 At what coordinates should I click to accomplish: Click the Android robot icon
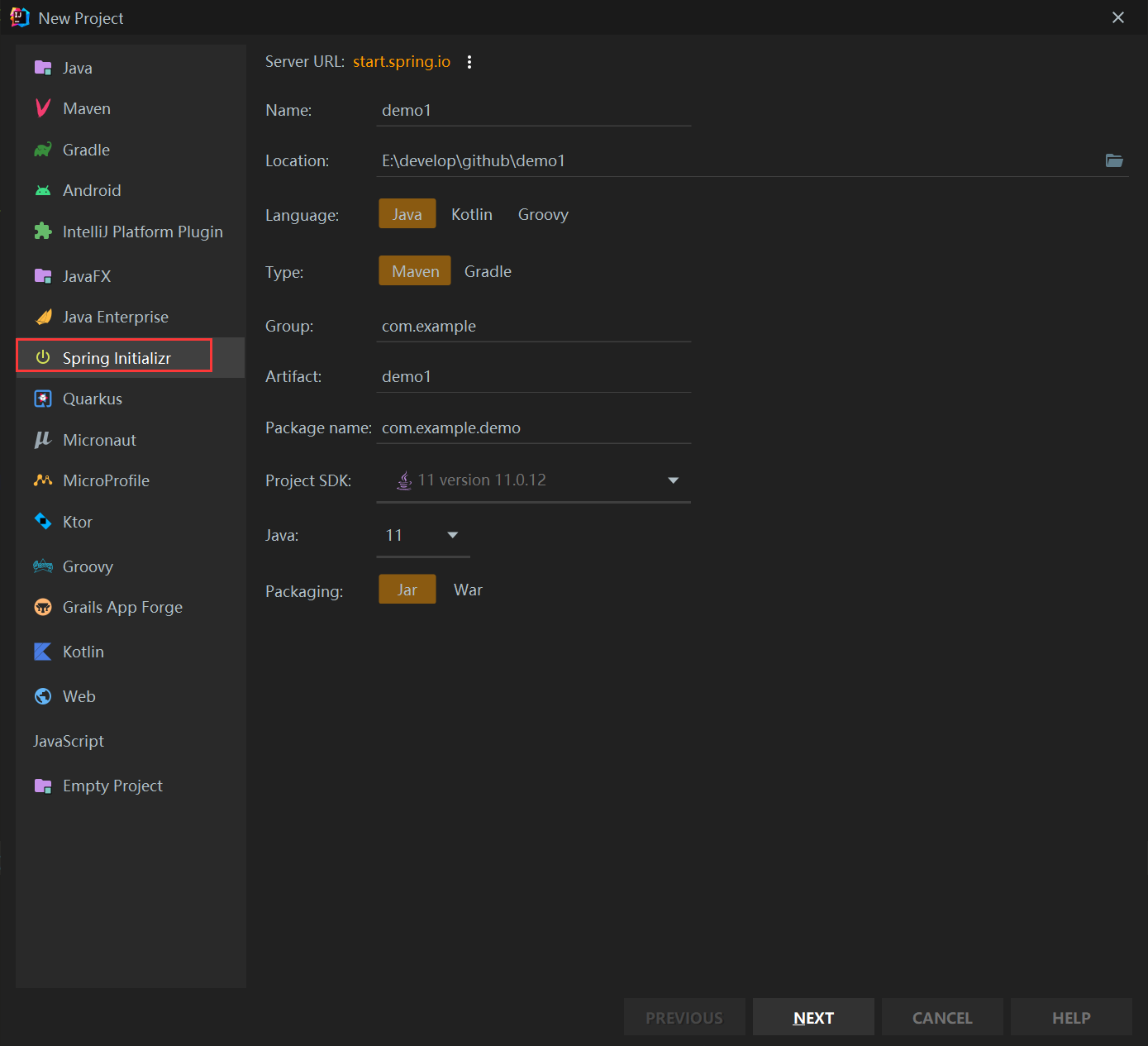43,190
